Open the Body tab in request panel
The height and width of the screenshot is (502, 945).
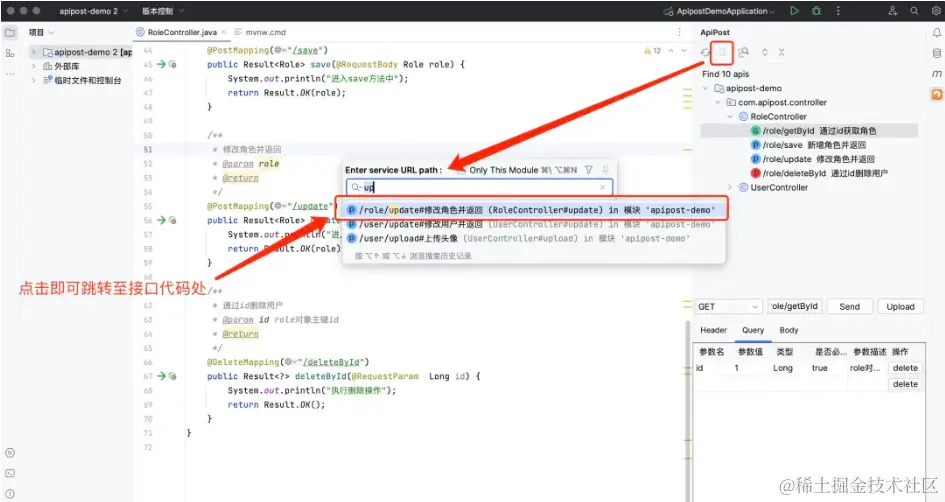pyautogui.click(x=788, y=330)
